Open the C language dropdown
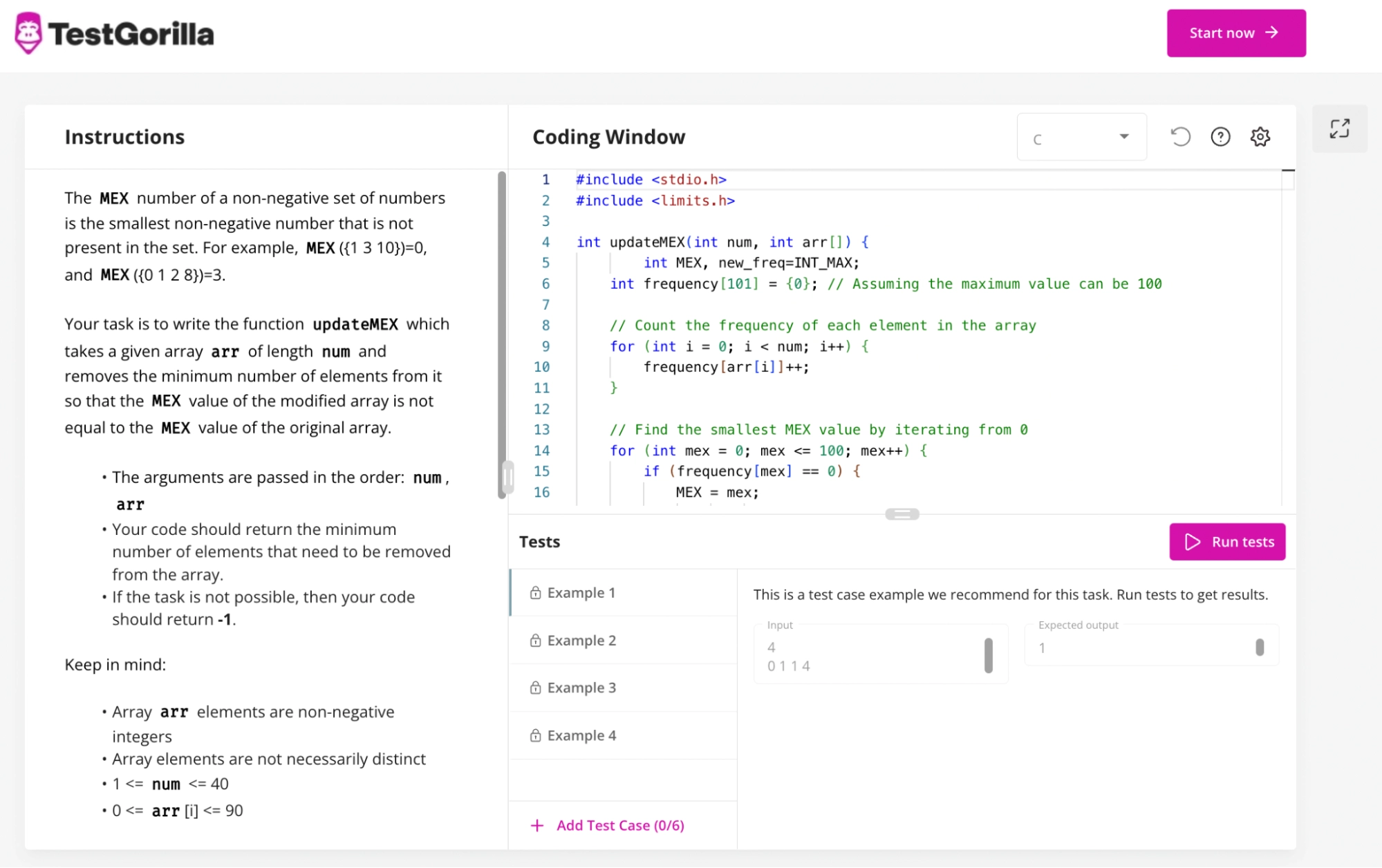This screenshot has width=1382, height=868. (1081, 138)
